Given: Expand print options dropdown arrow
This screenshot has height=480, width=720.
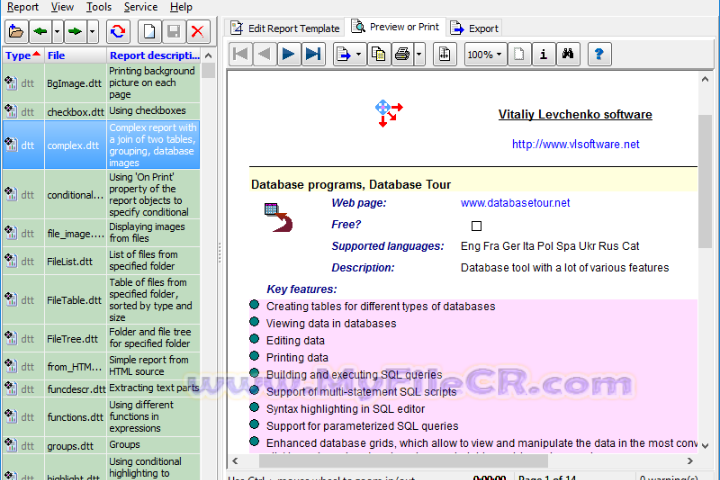Looking at the screenshot, I should point(419,54).
